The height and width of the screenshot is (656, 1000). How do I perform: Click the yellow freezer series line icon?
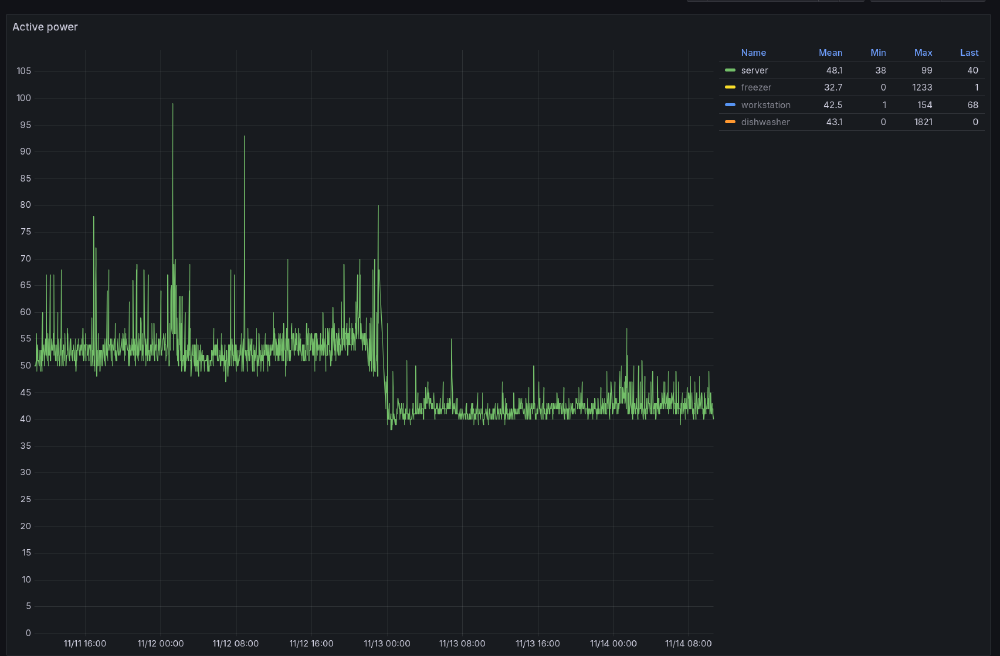point(731,87)
